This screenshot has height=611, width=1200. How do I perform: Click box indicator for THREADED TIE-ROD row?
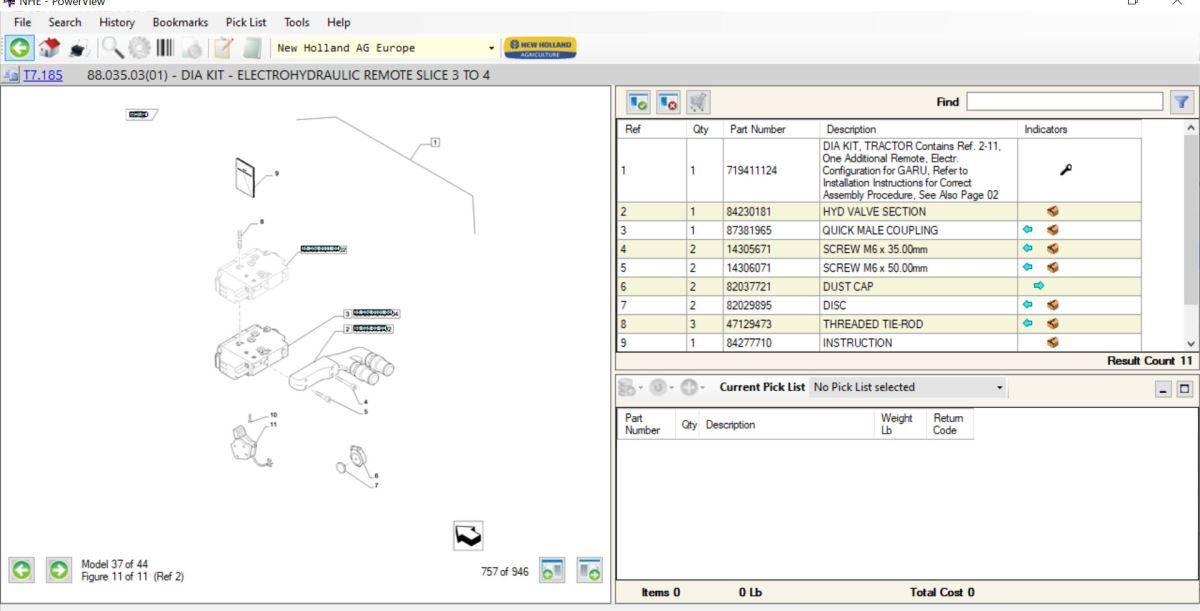pos(1053,324)
